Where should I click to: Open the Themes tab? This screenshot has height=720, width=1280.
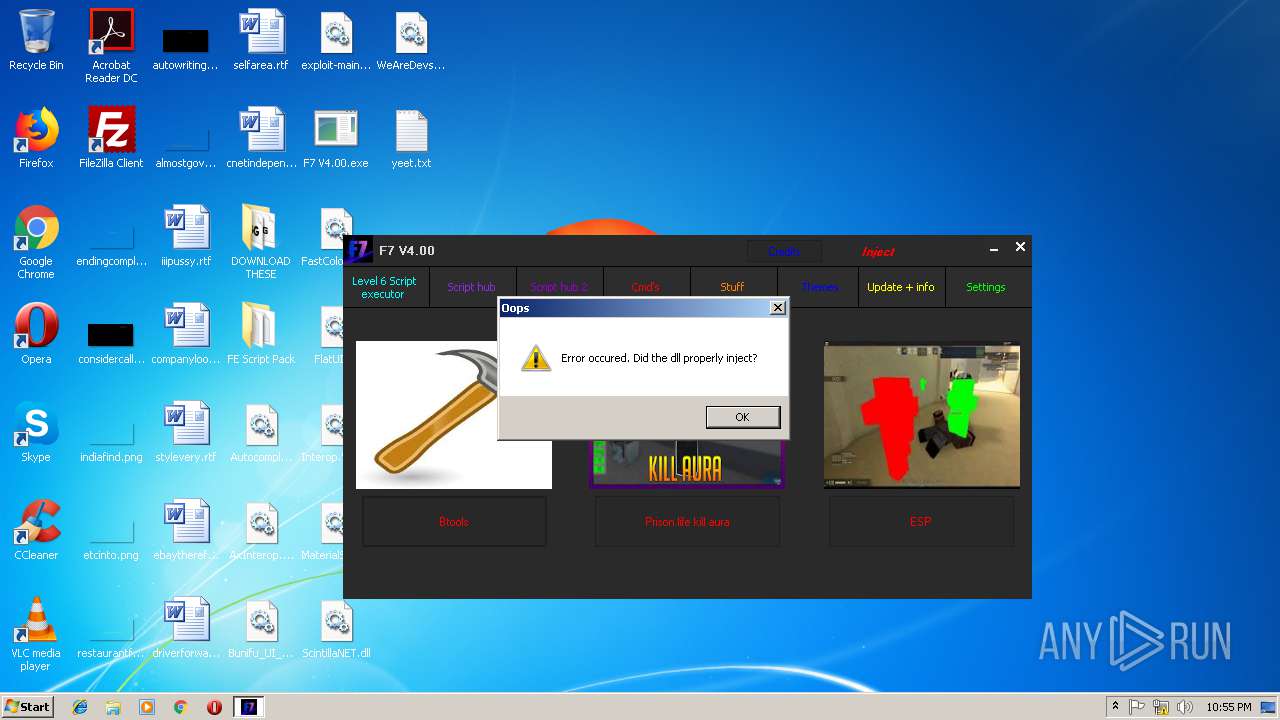[x=819, y=287]
